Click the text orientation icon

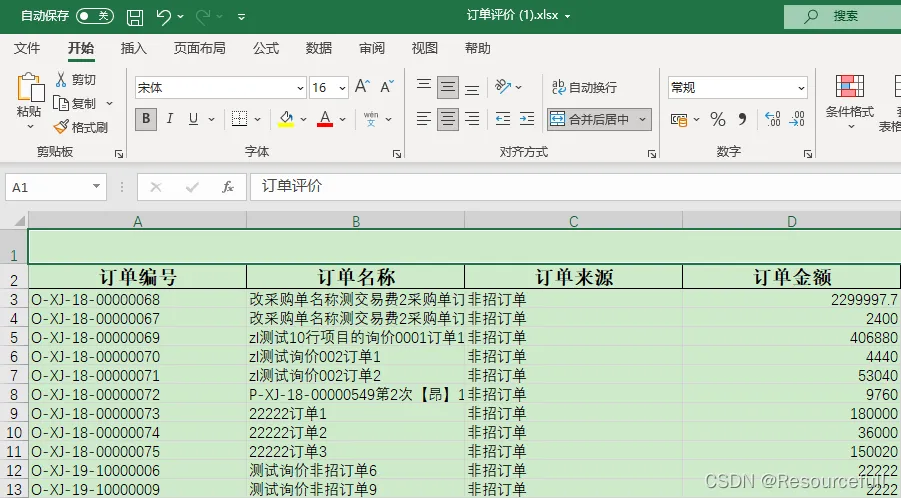click(x=503, y=87)
